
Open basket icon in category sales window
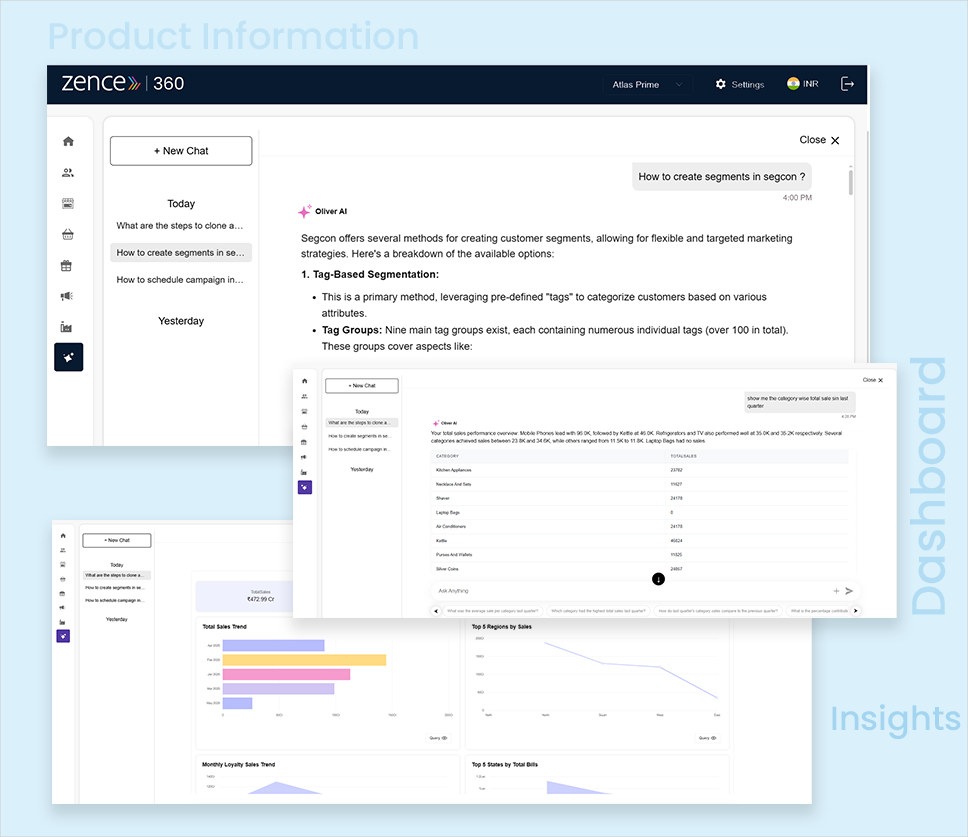click(304, 427)
